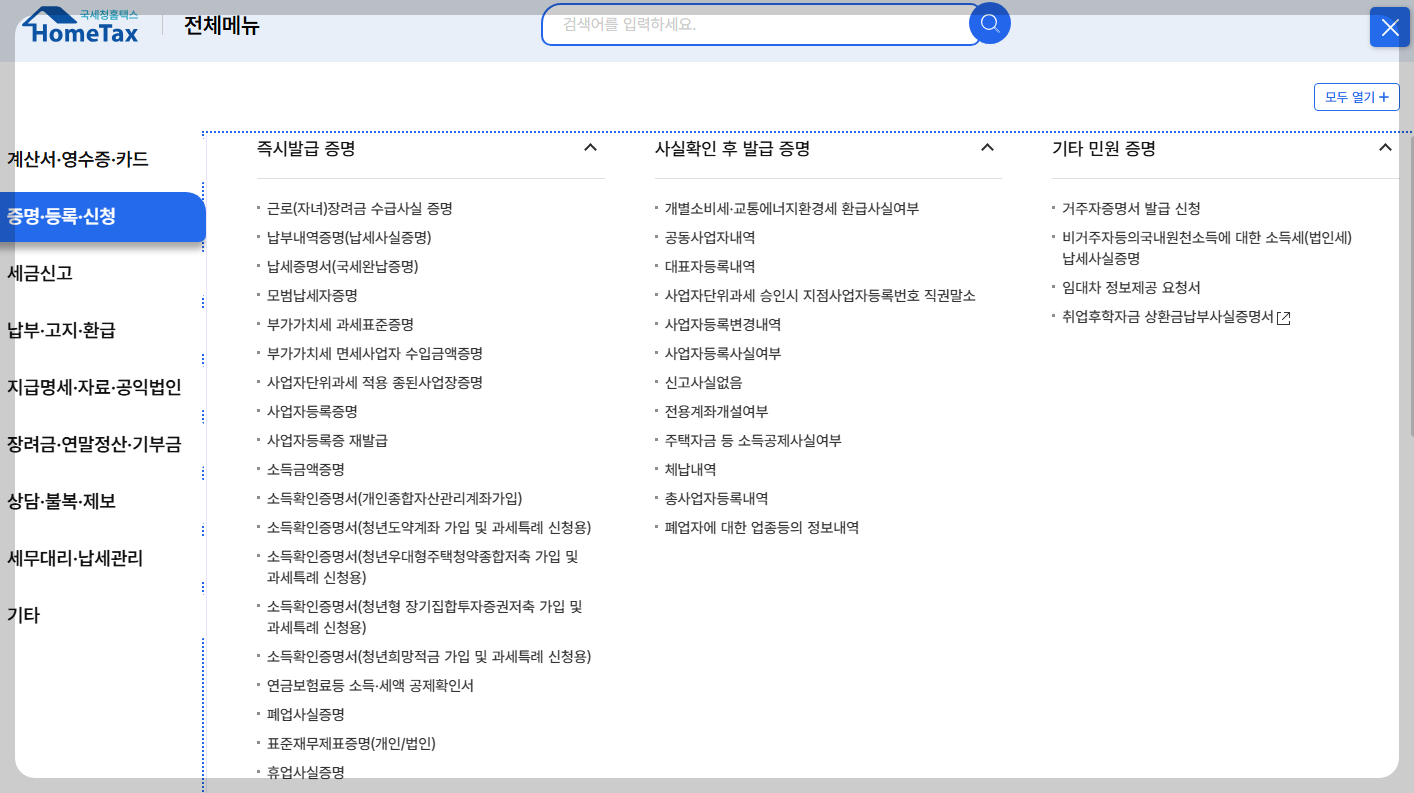Collapse the 즉시발급 증명 section
This screenshot has width=1414, height=793.
tap(590, 148)
